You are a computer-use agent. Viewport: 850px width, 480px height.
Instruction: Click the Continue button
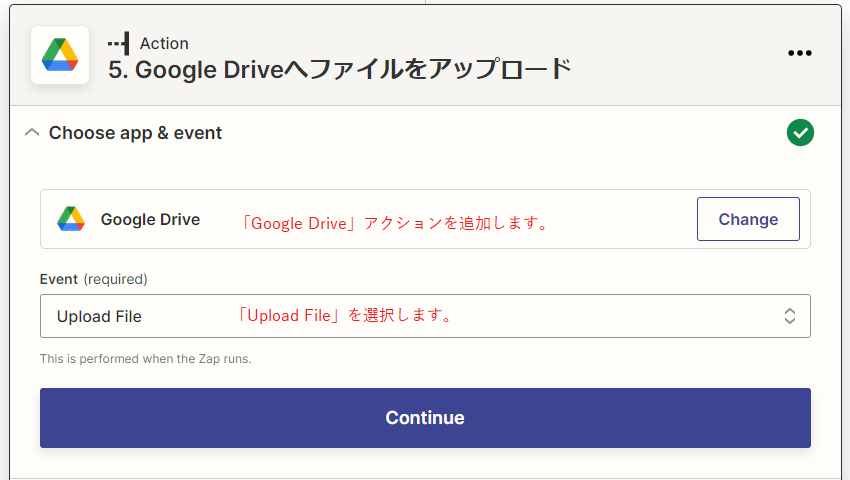425,418
